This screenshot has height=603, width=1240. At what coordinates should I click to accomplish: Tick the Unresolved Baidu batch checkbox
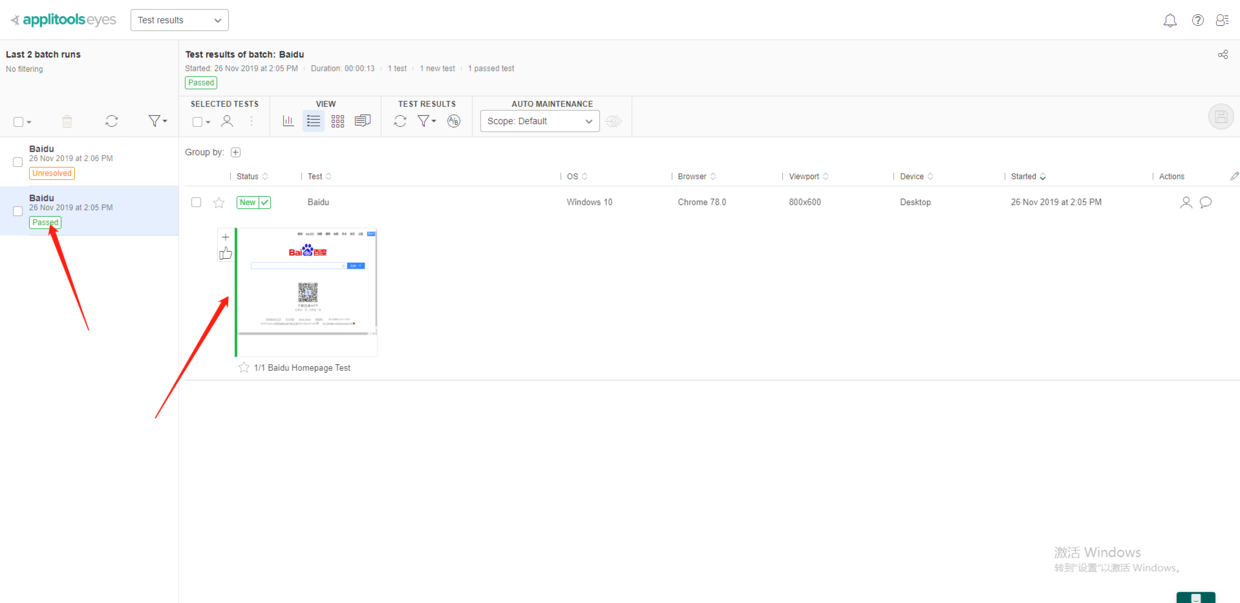(18, 161)
